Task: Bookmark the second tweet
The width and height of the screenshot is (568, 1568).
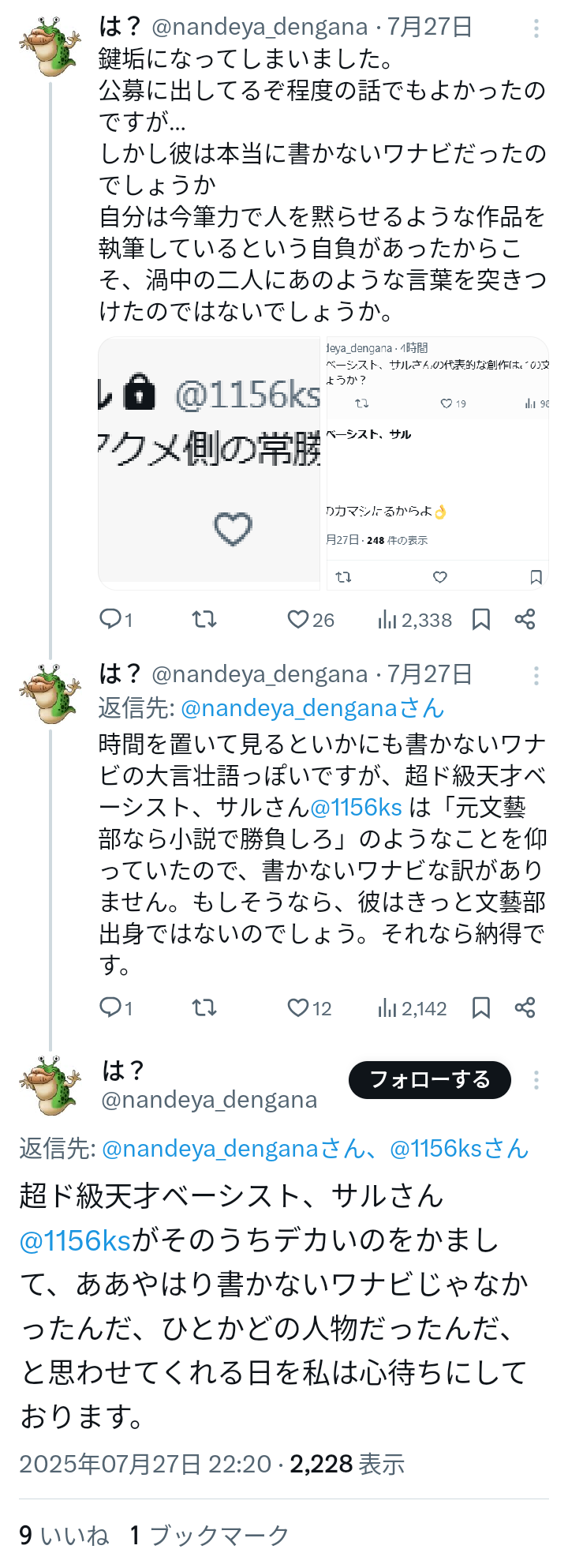Action: coord(481,1008)
